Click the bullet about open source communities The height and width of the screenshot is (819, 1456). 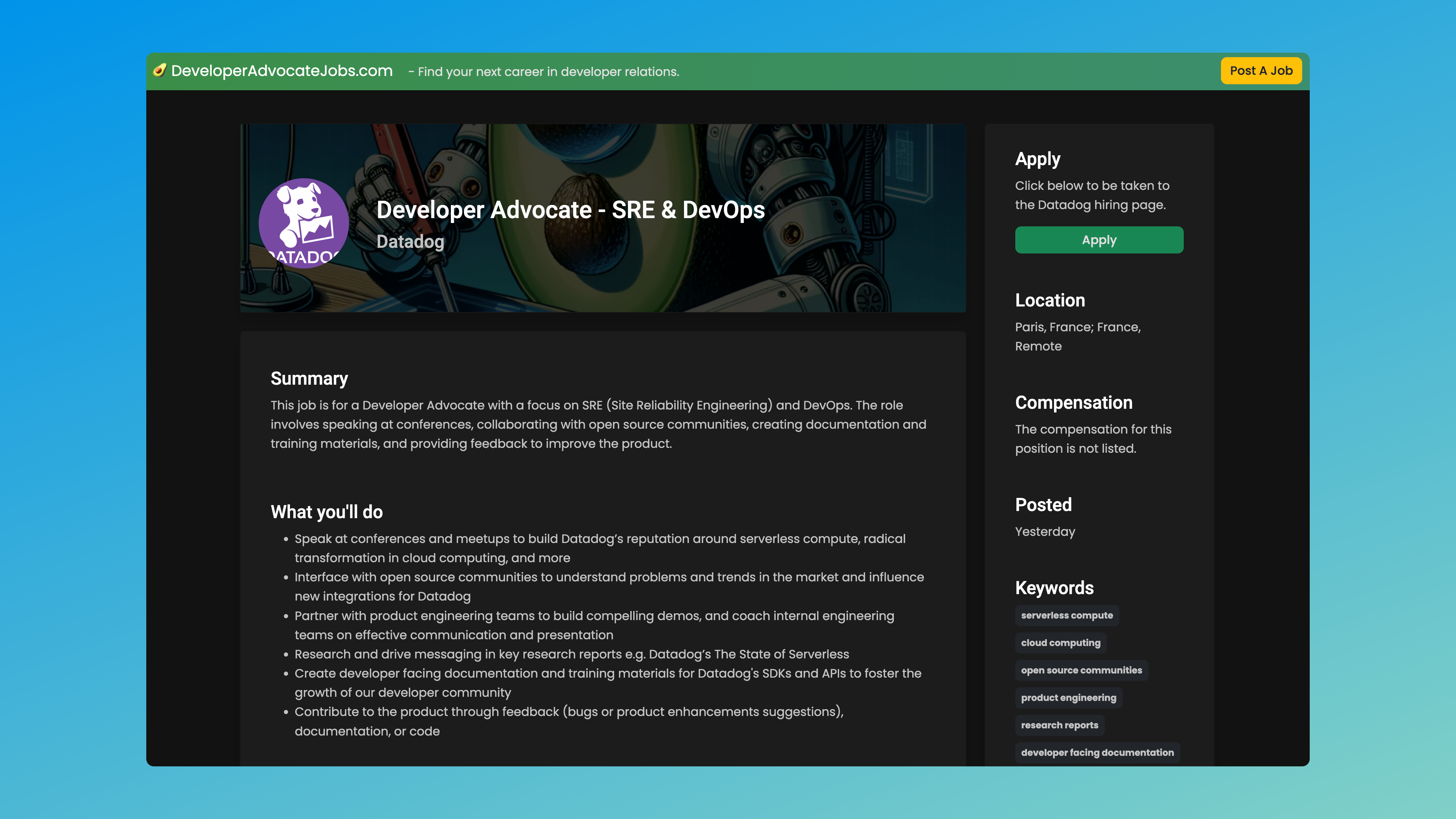609,586
